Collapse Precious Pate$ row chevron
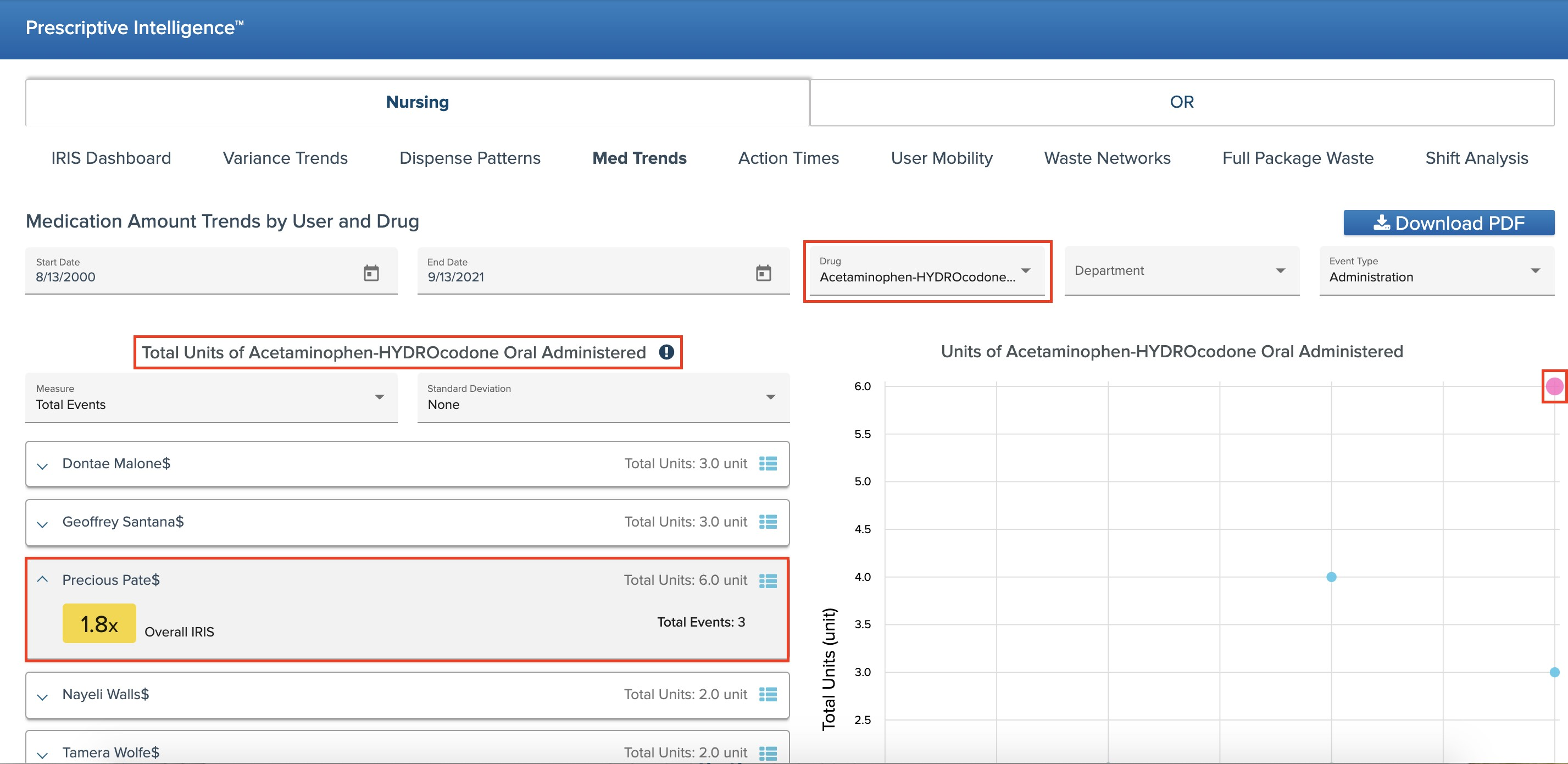The width and height of the screenshot is (1568, 764). coord(42,579)
